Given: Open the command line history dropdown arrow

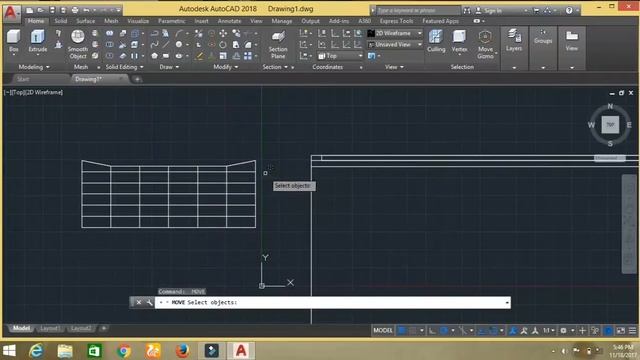Looking at the screenshot, I should (x=507, y=303).
